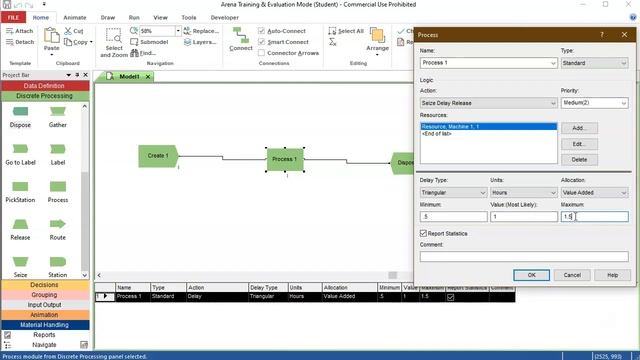Select the Station module icon

(x=58, y=261)
